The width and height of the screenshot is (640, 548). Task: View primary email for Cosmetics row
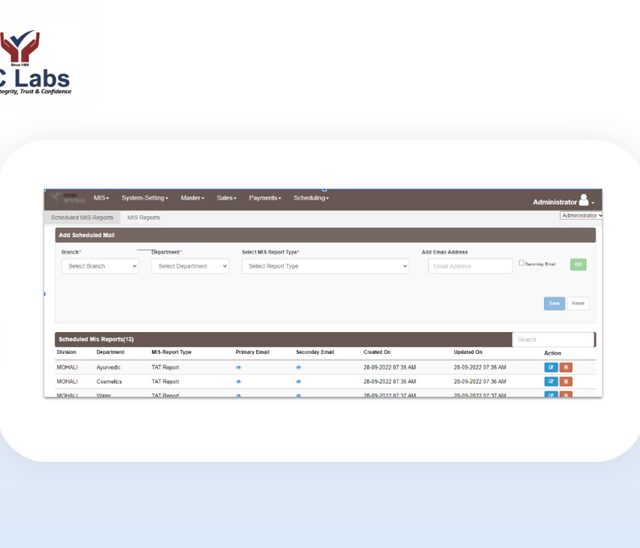[239, 382]
